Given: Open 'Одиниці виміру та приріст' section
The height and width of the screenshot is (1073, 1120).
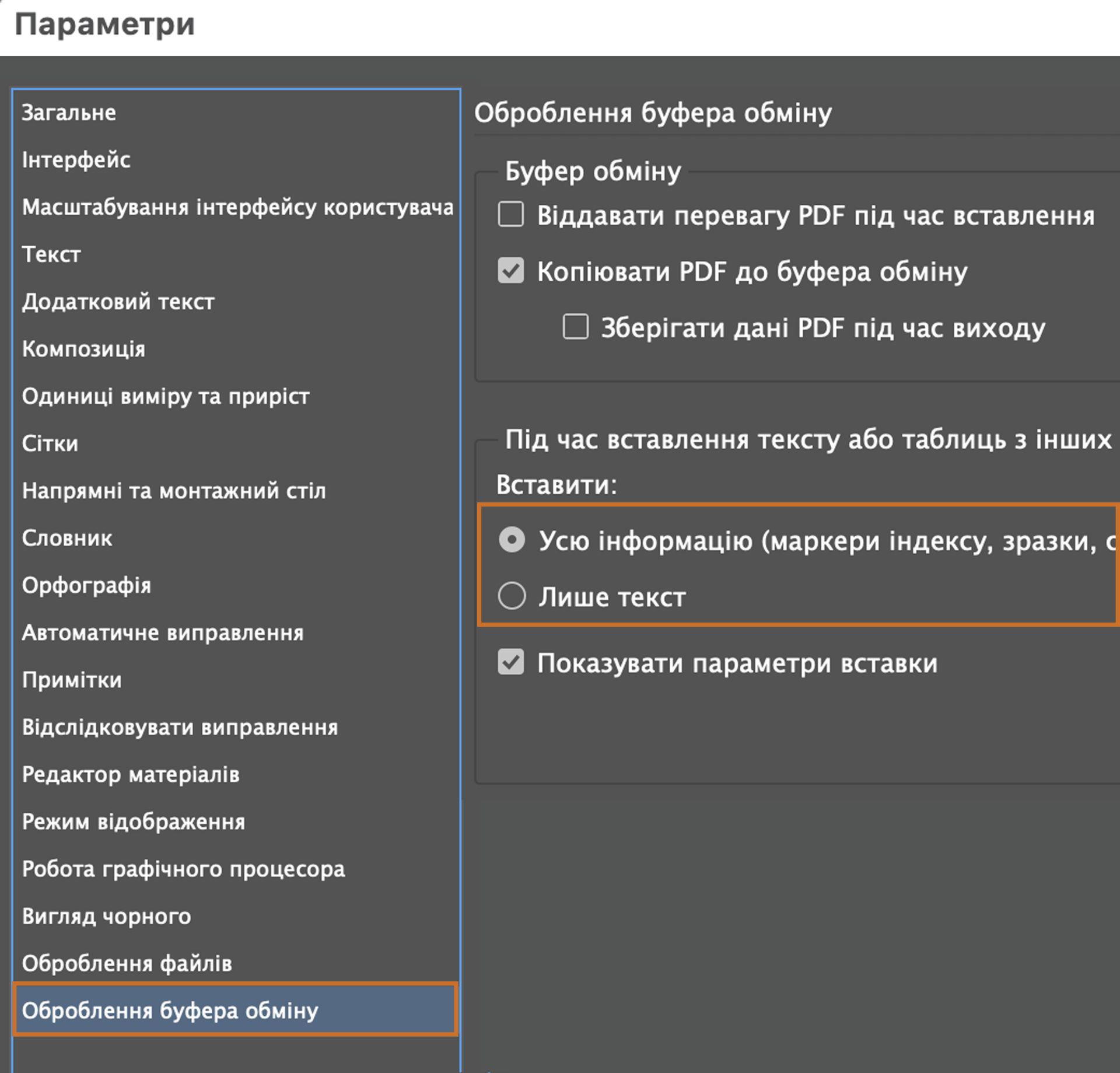Looking at the screenshot, I should click(x=166, y=396).
